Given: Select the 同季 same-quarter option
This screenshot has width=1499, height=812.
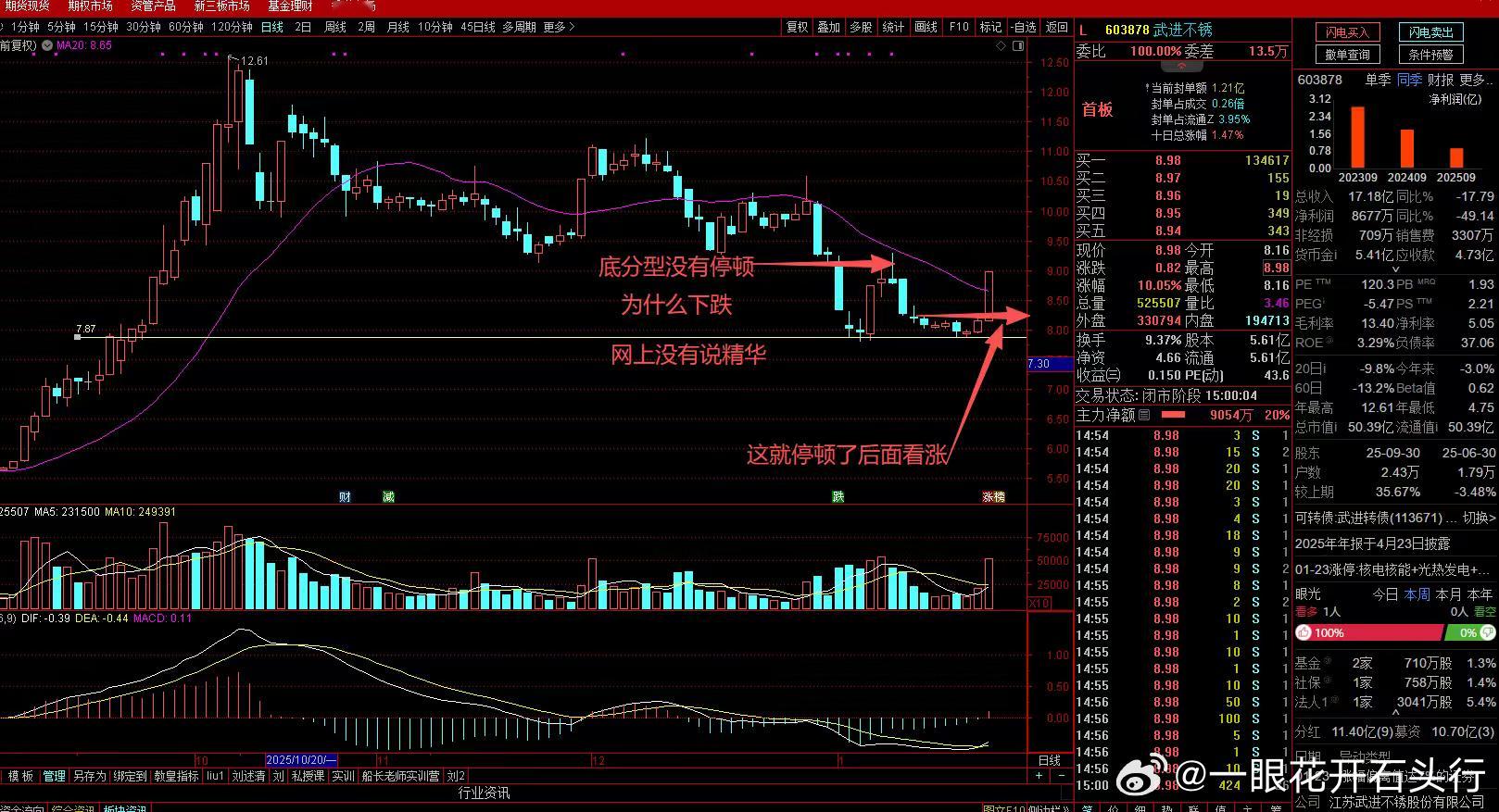Looking at the screenshot, I should pyautogui.click(x=1409, y=80).
